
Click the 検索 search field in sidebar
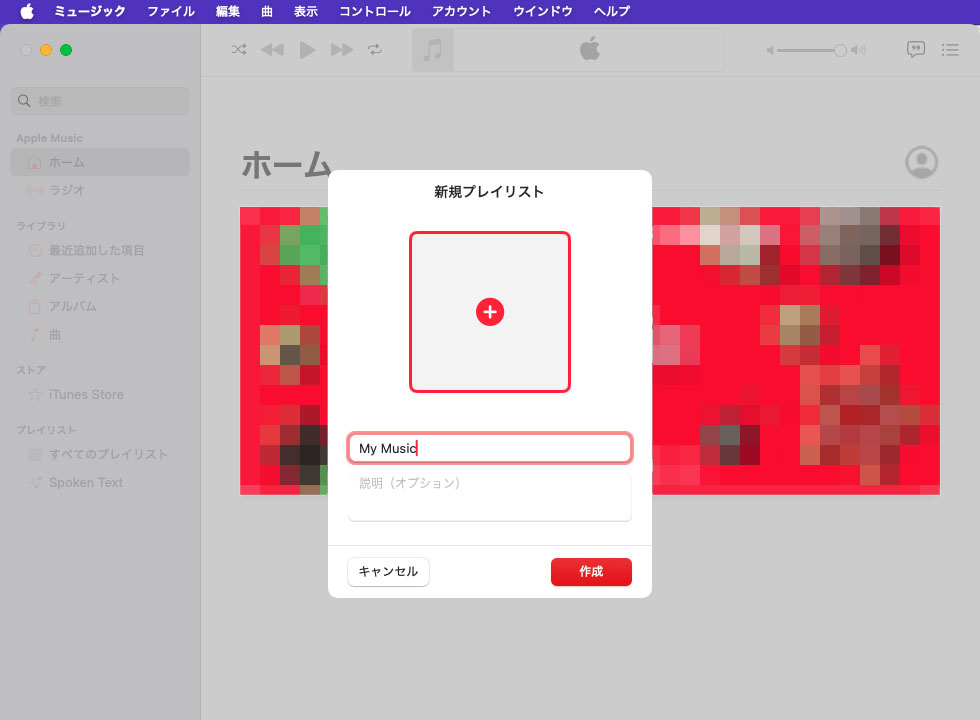point(100,101)
